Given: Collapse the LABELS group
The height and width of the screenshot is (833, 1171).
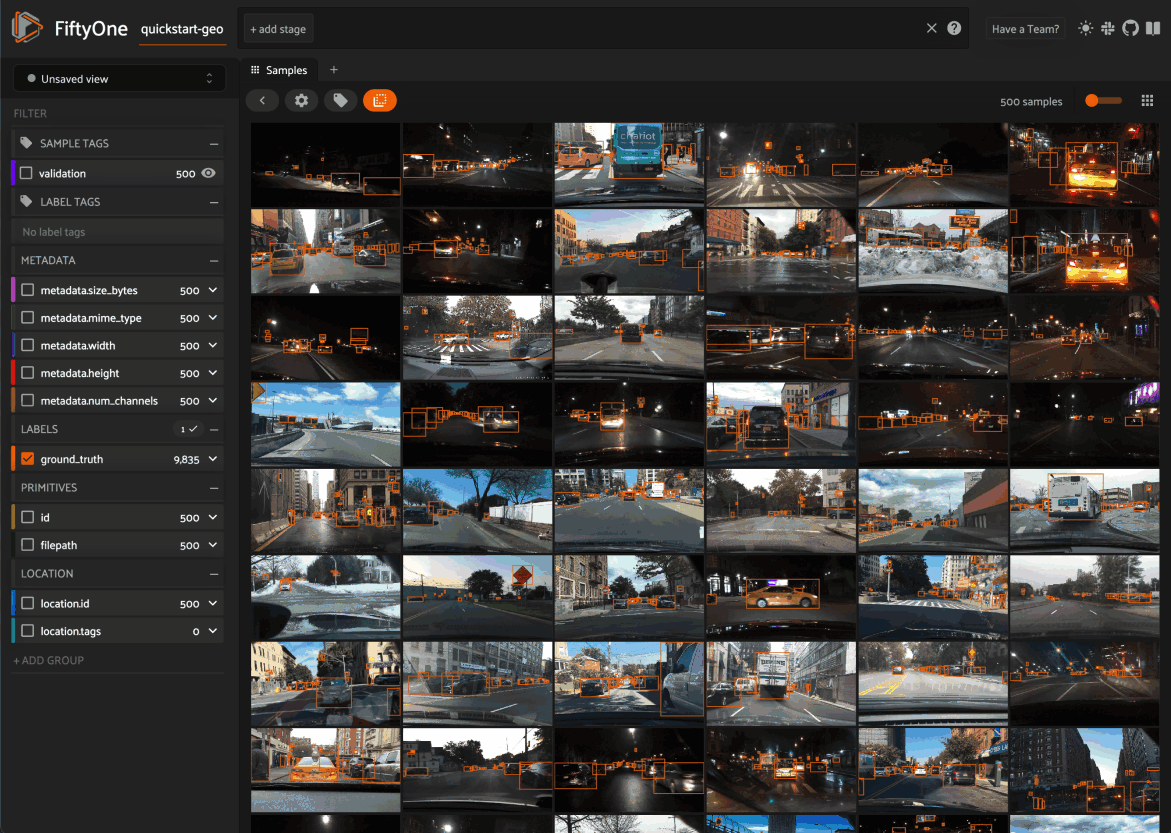Looking at the screenshot, I should pyautogui.click(x=214, y=430).
